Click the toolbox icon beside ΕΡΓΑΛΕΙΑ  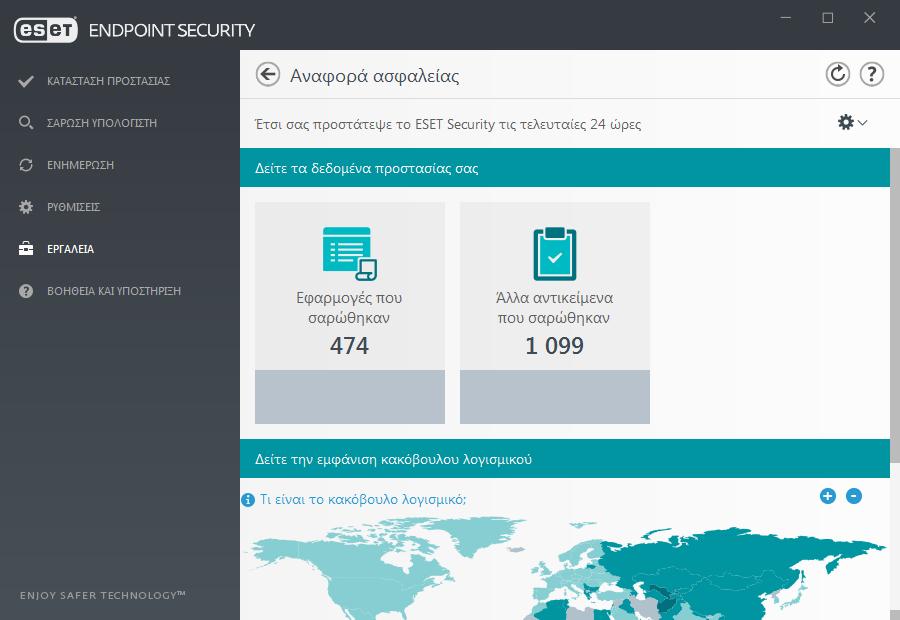pos(26,249)
